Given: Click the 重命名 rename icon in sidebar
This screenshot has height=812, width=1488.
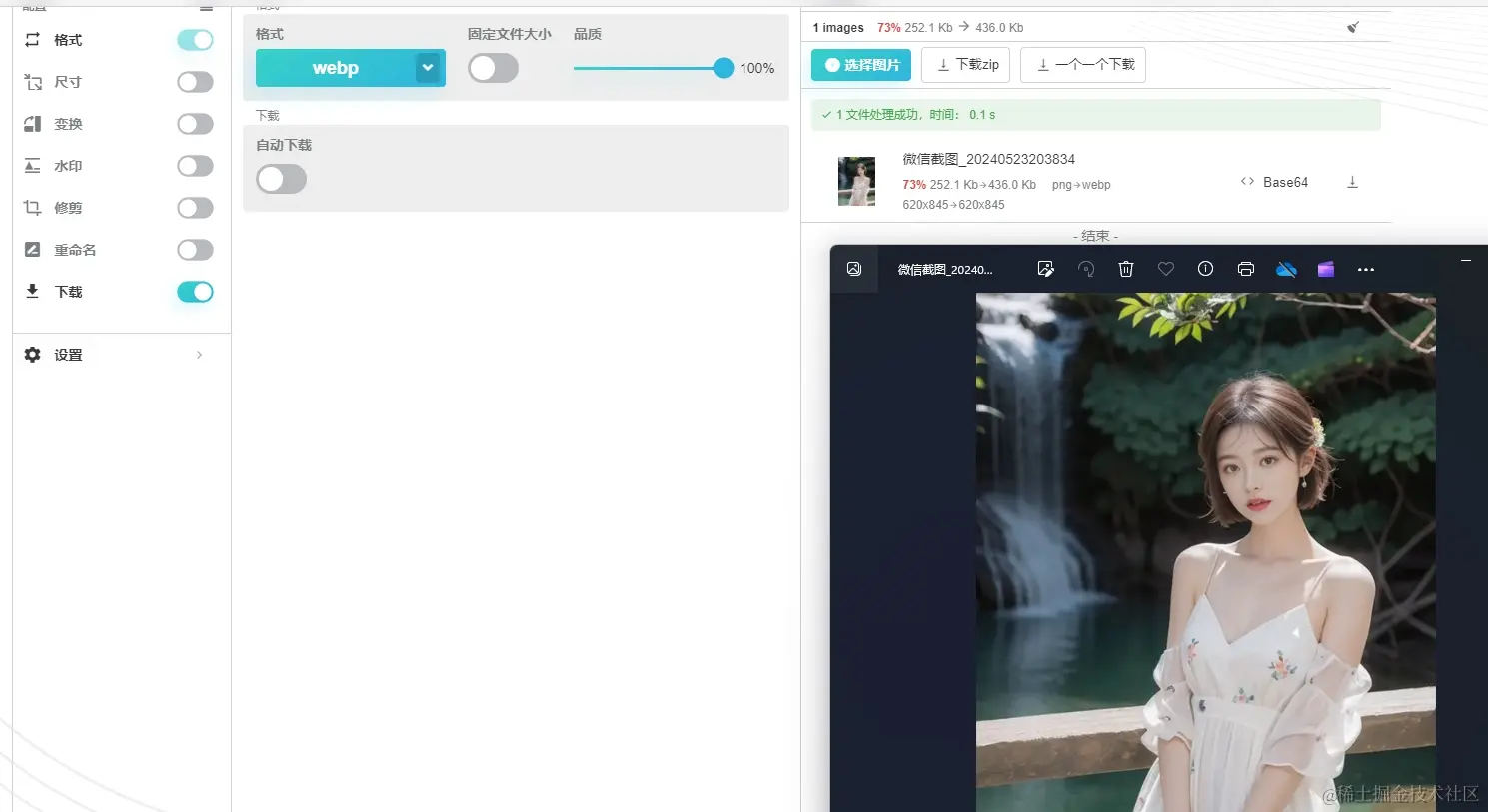Looking at the screenshot, I should point(32,250).
